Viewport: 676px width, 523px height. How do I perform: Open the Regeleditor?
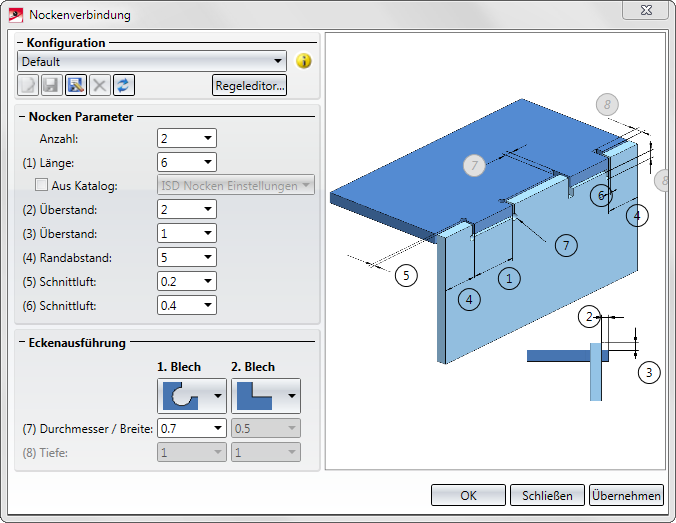click(249, 85)
